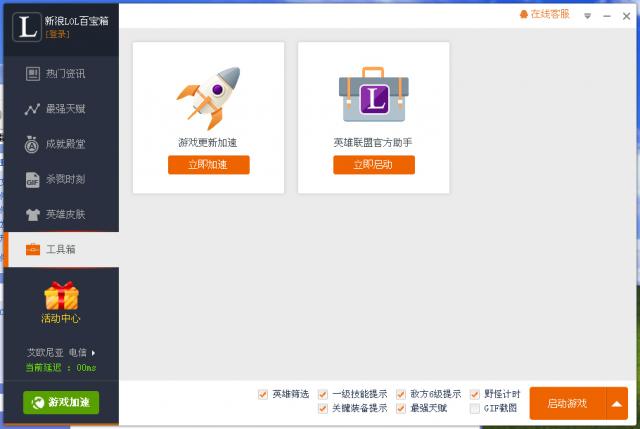Viewport: 640px width, 429px height.
Task: Click the 成就殿堂 medal icon in sidebar
Action: tap(32, 144)
